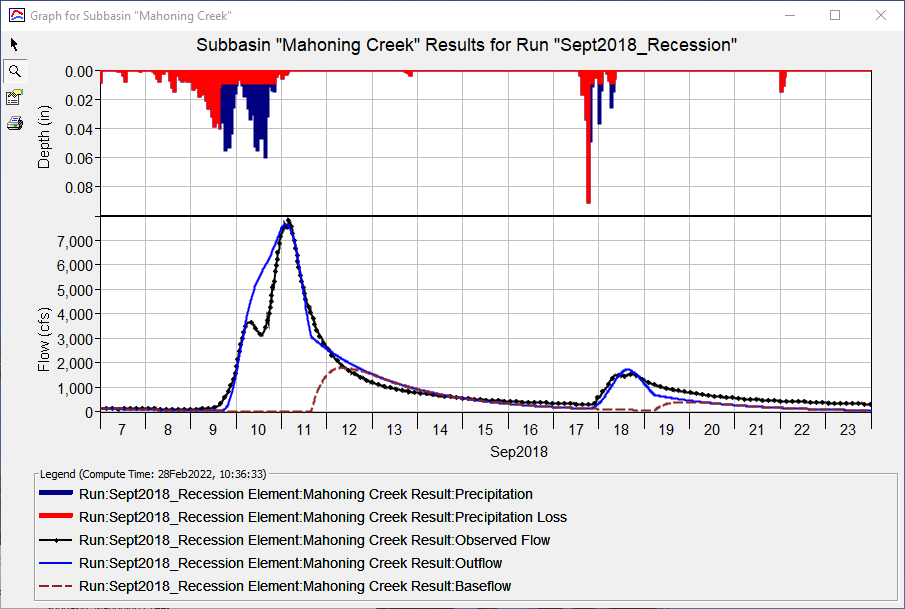Select the Baseflow legend entry
The image size is (905, 609).
coord(295,587)
